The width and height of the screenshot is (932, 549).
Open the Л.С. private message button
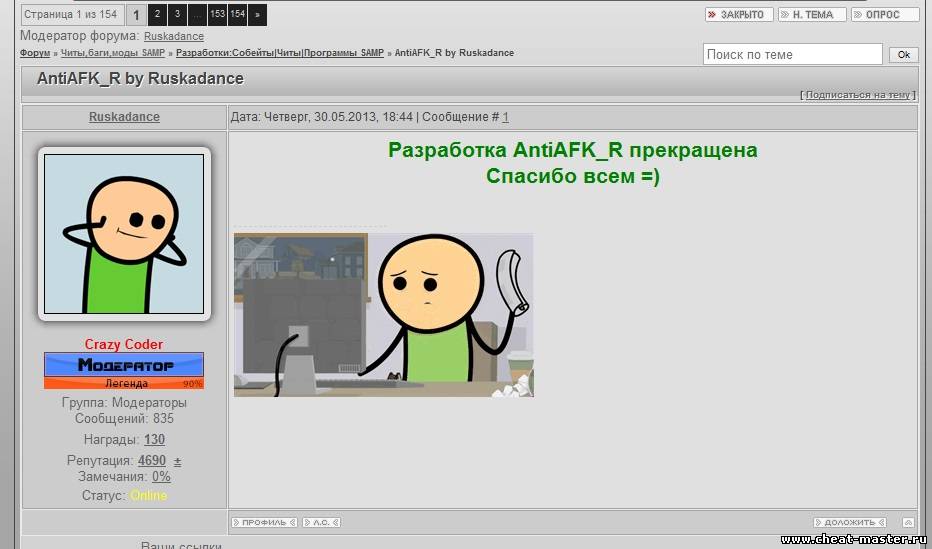coord(321,522)
